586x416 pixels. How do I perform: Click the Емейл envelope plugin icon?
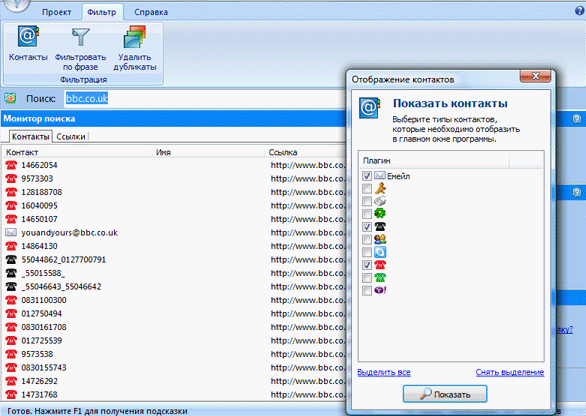(x=380, y=175)
